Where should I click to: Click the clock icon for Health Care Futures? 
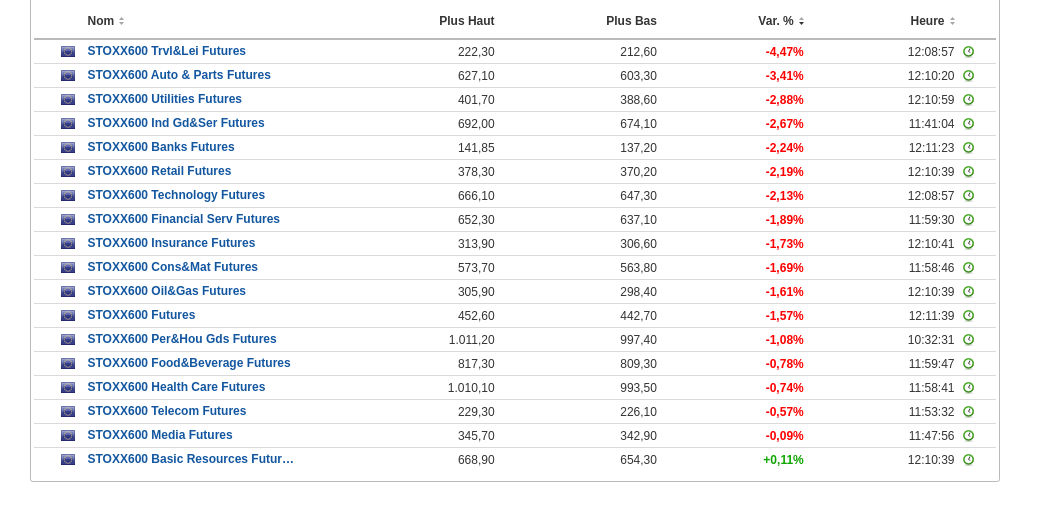point(968,388)
